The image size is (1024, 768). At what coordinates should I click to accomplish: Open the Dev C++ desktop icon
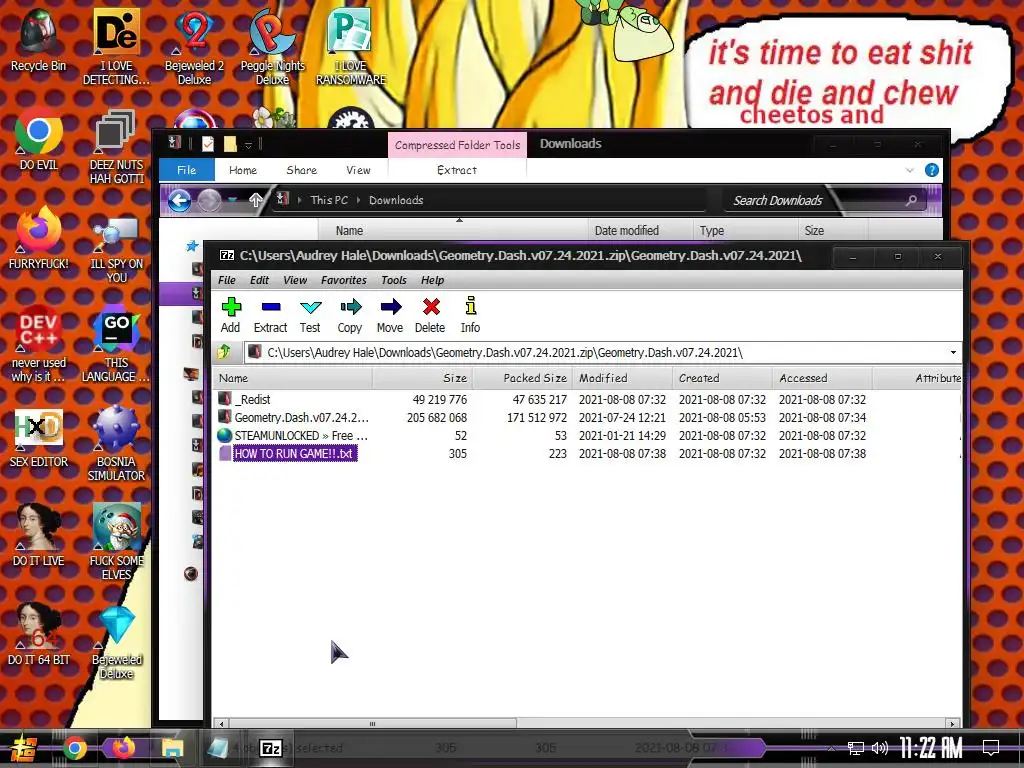pos(39,344)
